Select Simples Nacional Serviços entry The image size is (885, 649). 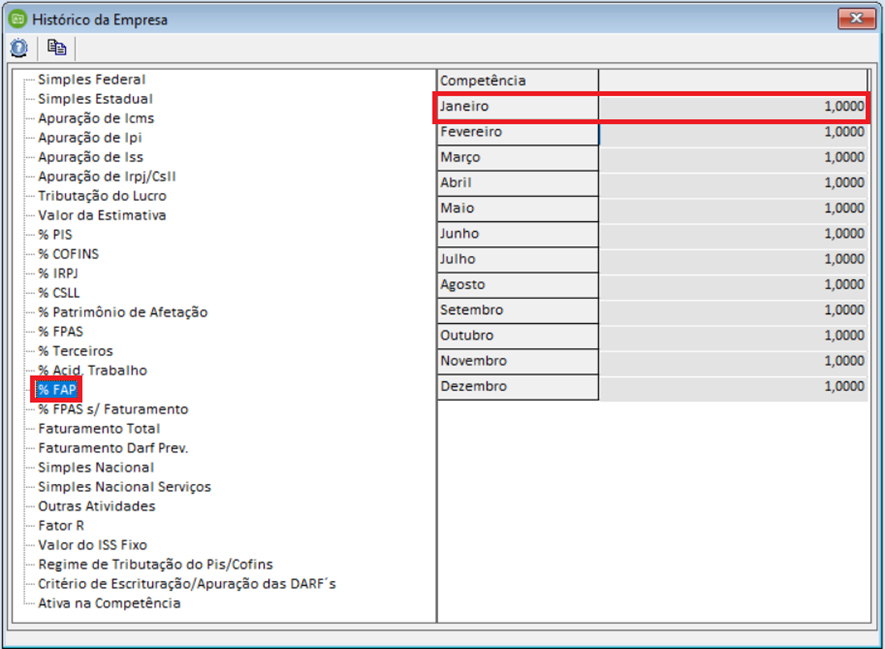pos(124,487)
